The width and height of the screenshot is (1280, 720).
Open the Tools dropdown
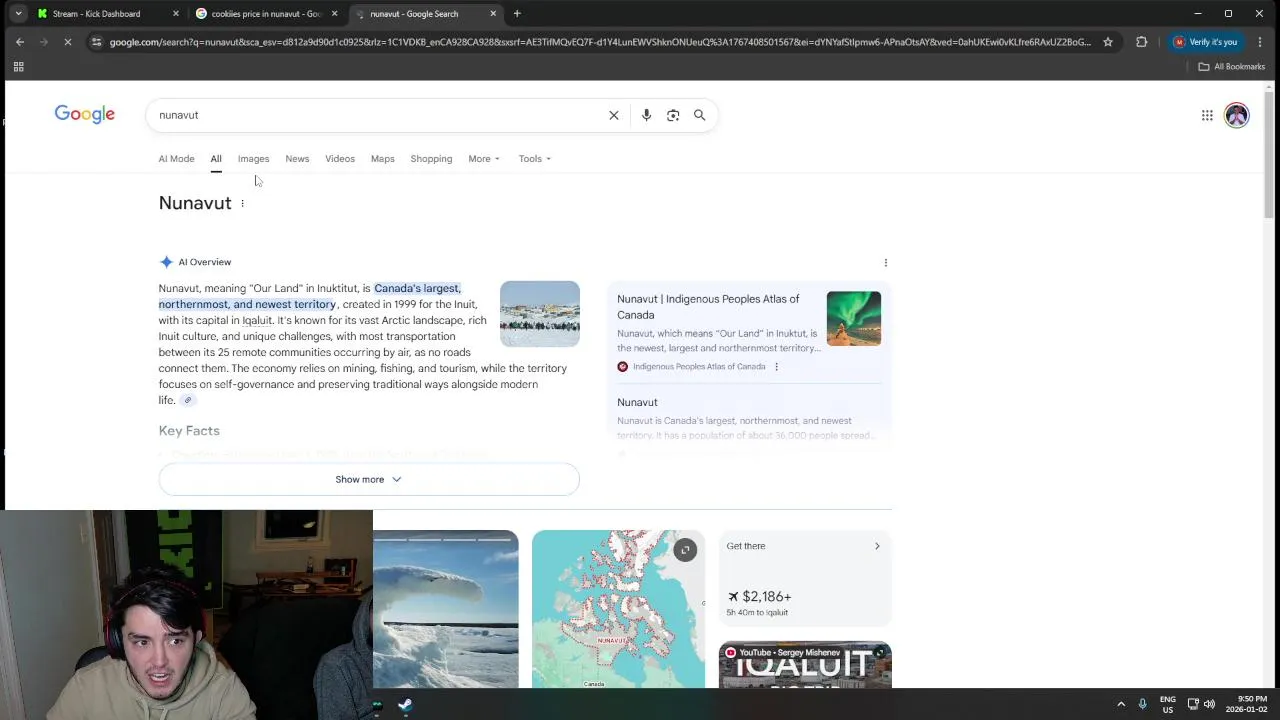tap(535, 159)
